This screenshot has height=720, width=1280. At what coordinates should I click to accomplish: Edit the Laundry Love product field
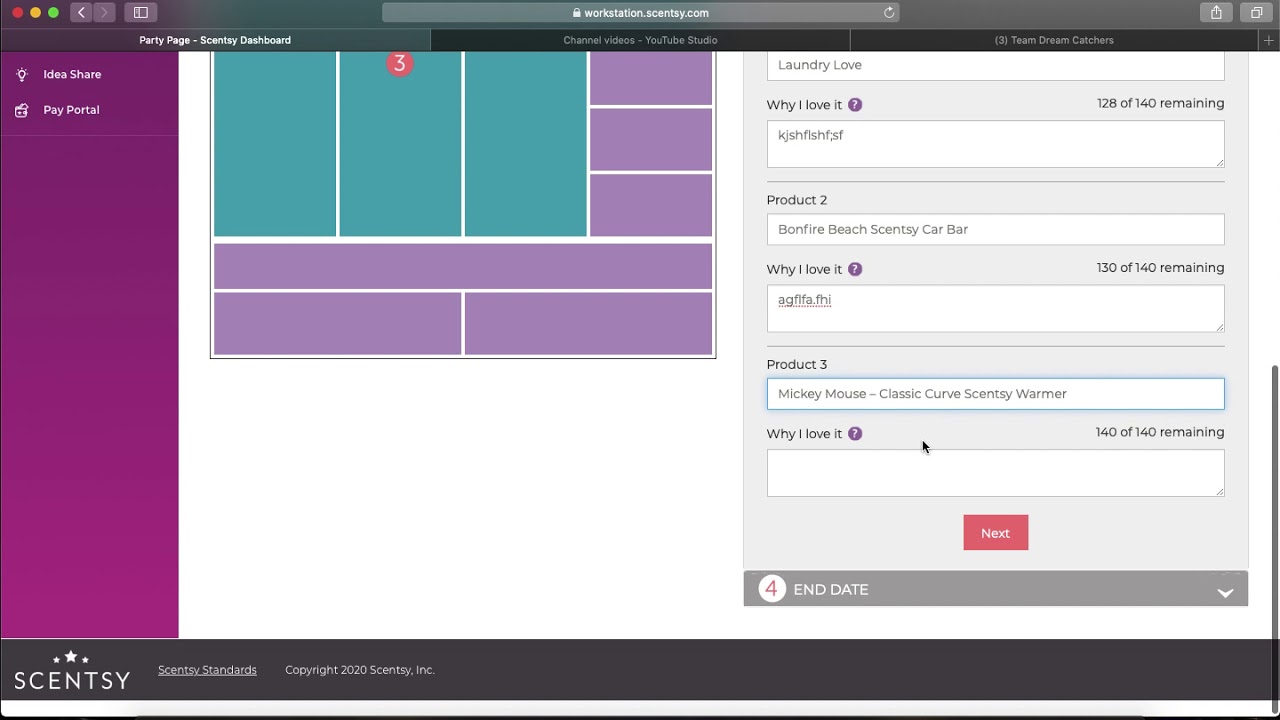click(995, 65)
